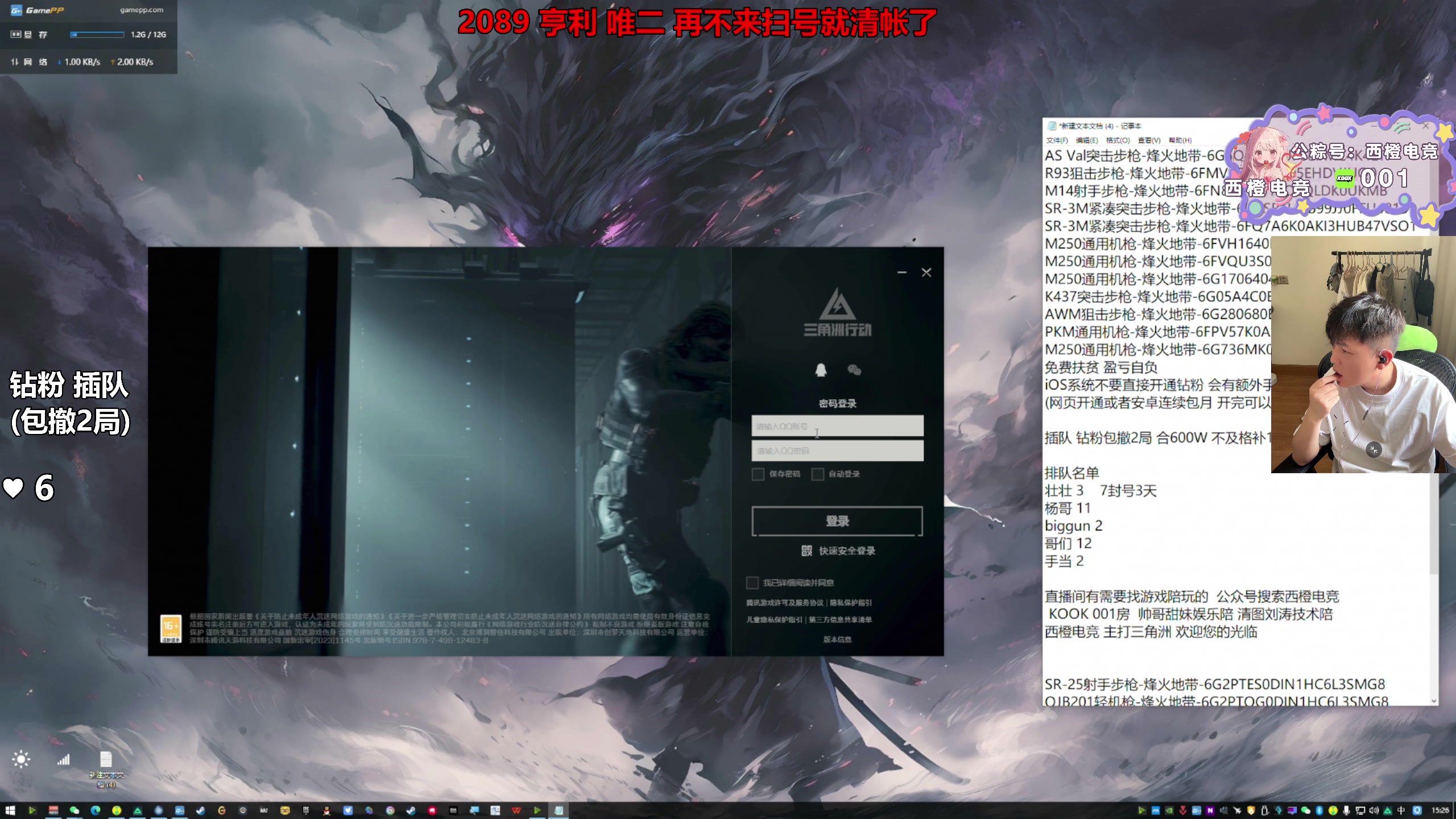Toggle the 中 input method indicator
Image resolution: width=1456 pixels, height=819 pixels.
(x=1401, y=810)
